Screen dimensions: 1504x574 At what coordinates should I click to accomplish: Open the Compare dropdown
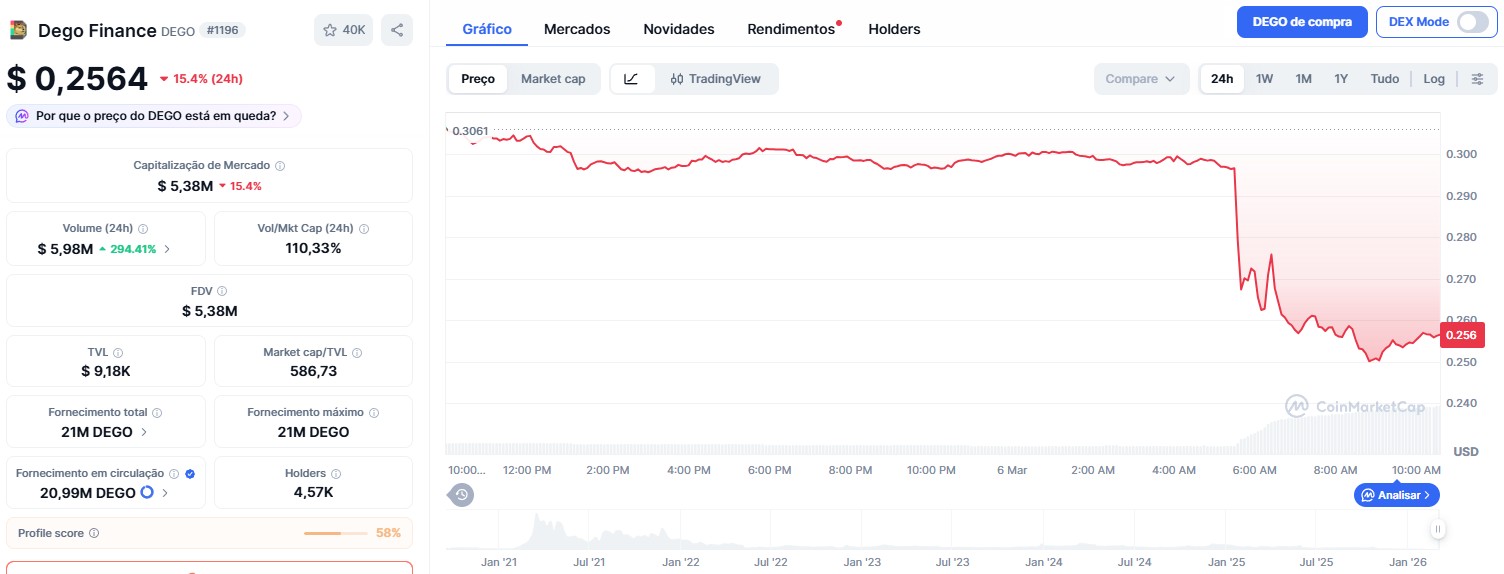click(x=1140, y=79)
